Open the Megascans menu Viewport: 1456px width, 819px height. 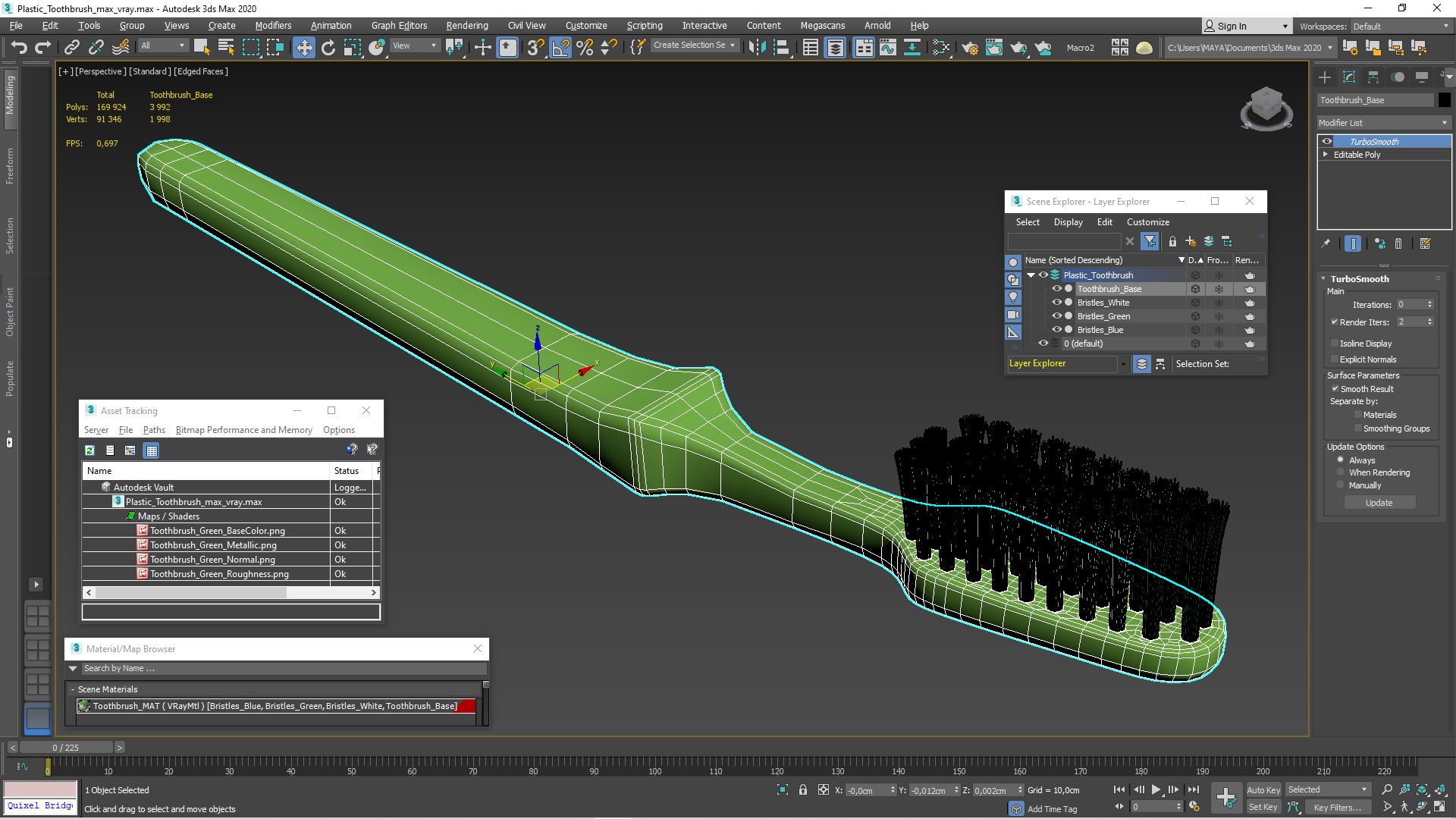pyautogui.click(x=822, y=26)
